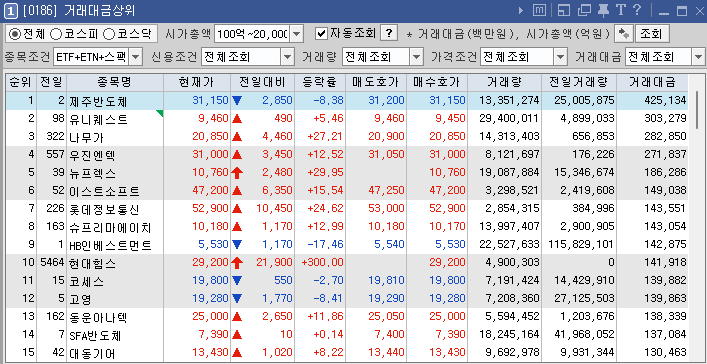This screenshot has width=707, height=364.
Task: Sort by 종목명 column header
Action: [x=115, y=82]
